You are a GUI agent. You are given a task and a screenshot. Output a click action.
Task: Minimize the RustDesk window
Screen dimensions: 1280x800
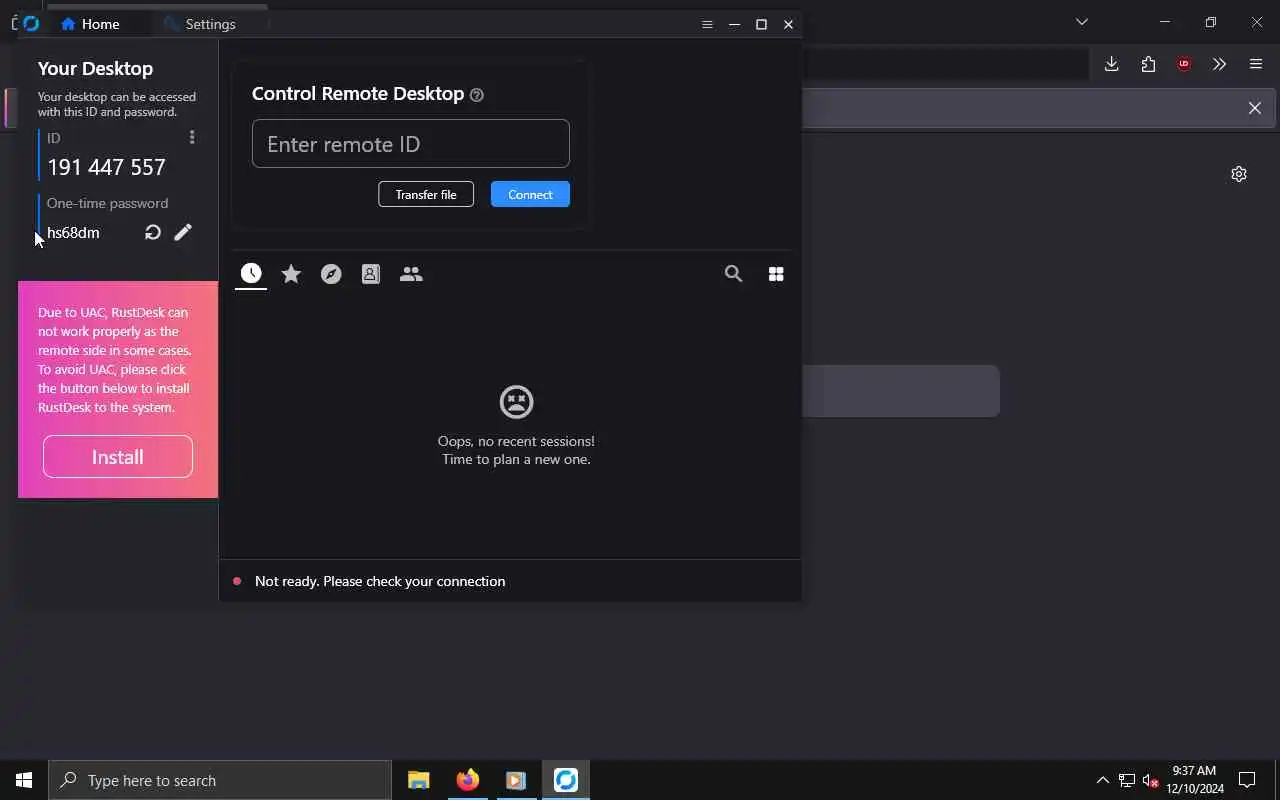[x=734, y=24]
